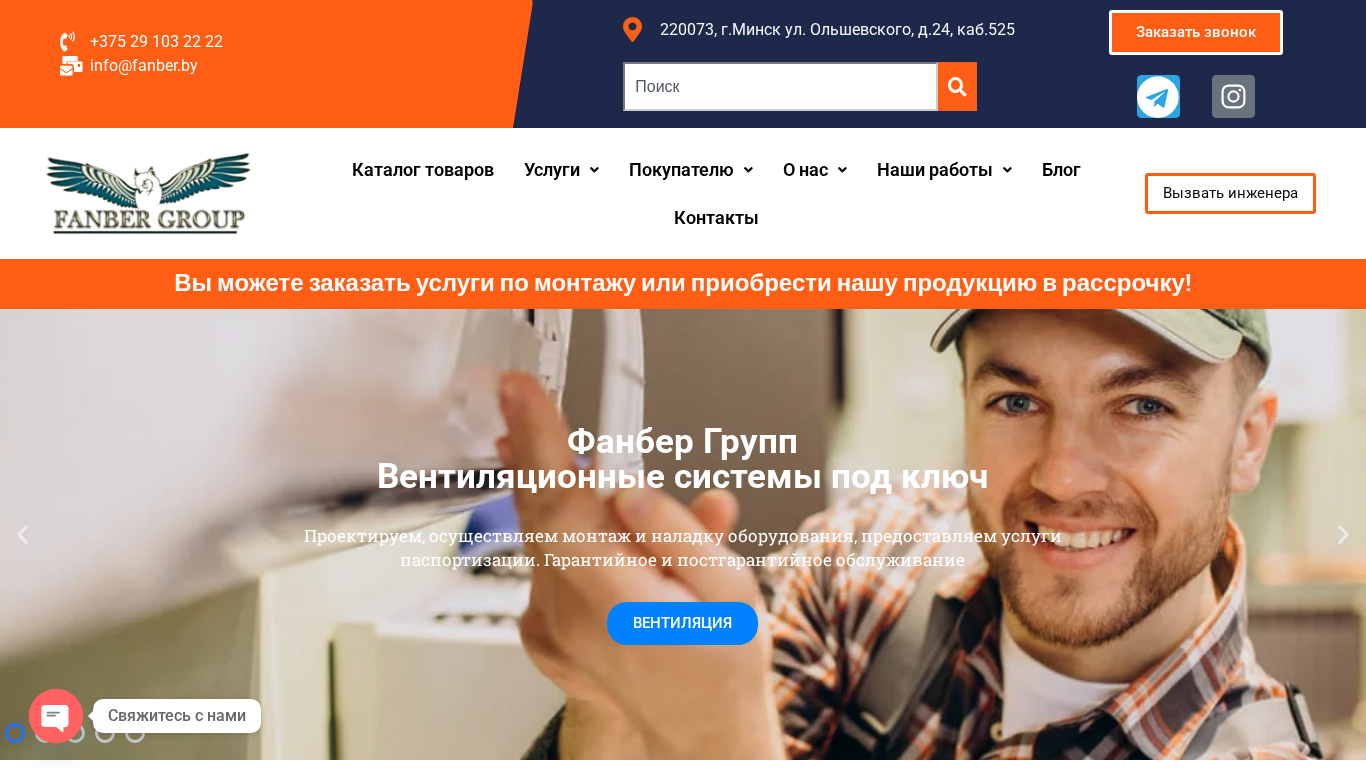1366x768 pixels.
Task: Click the Вызвать инженера button
Action: click(x=1230, y=193)
